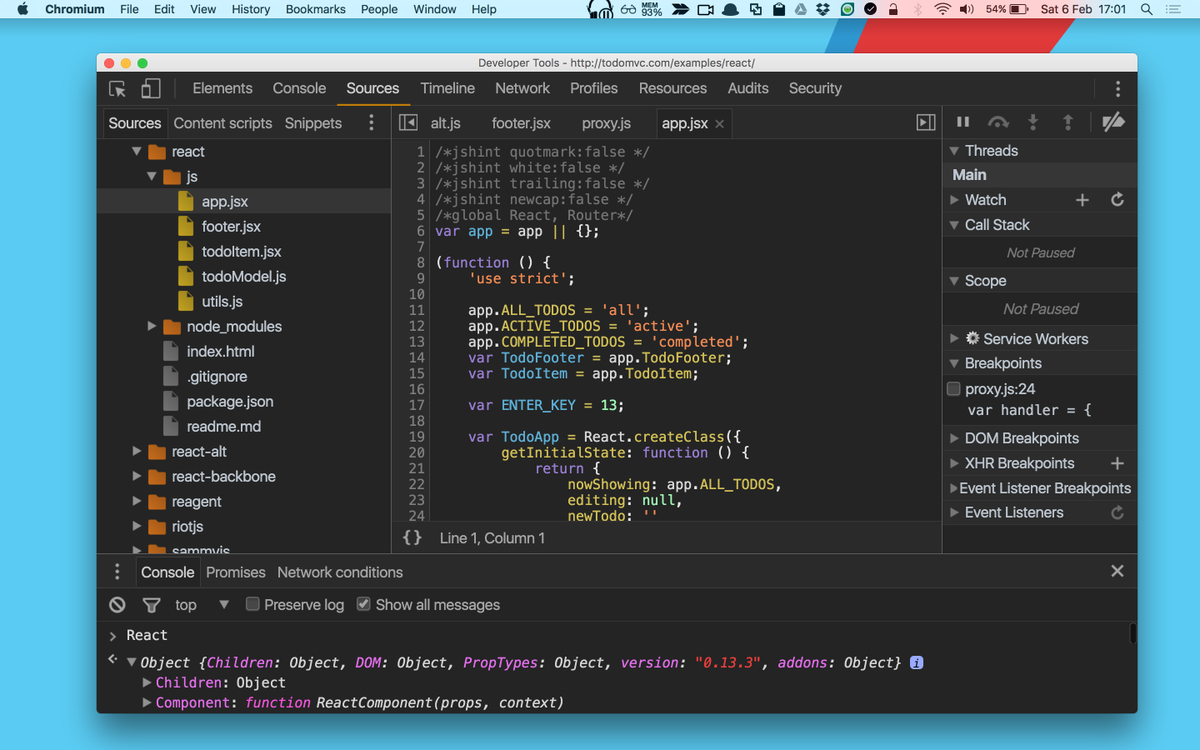Clear the console log
The width and height of the screenshot is (1200, 750).
click(117, 605)
